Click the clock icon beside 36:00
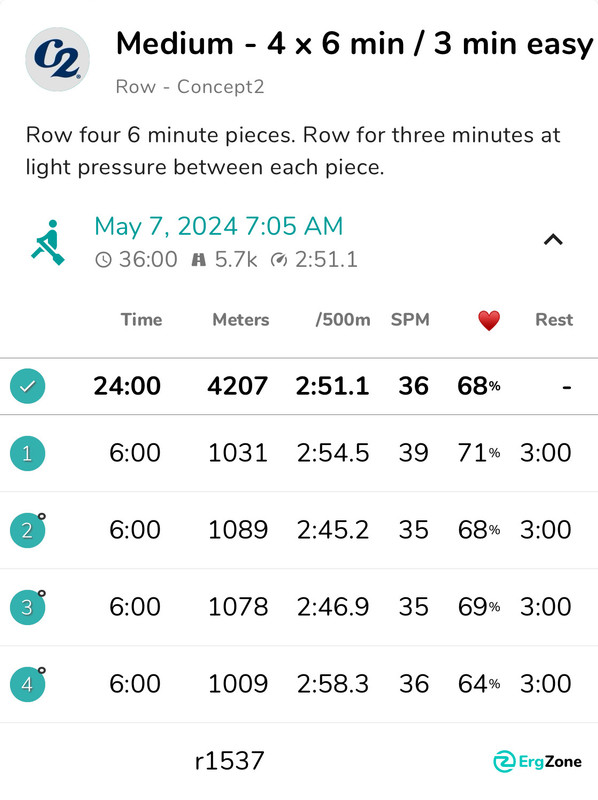 [103, 260]
